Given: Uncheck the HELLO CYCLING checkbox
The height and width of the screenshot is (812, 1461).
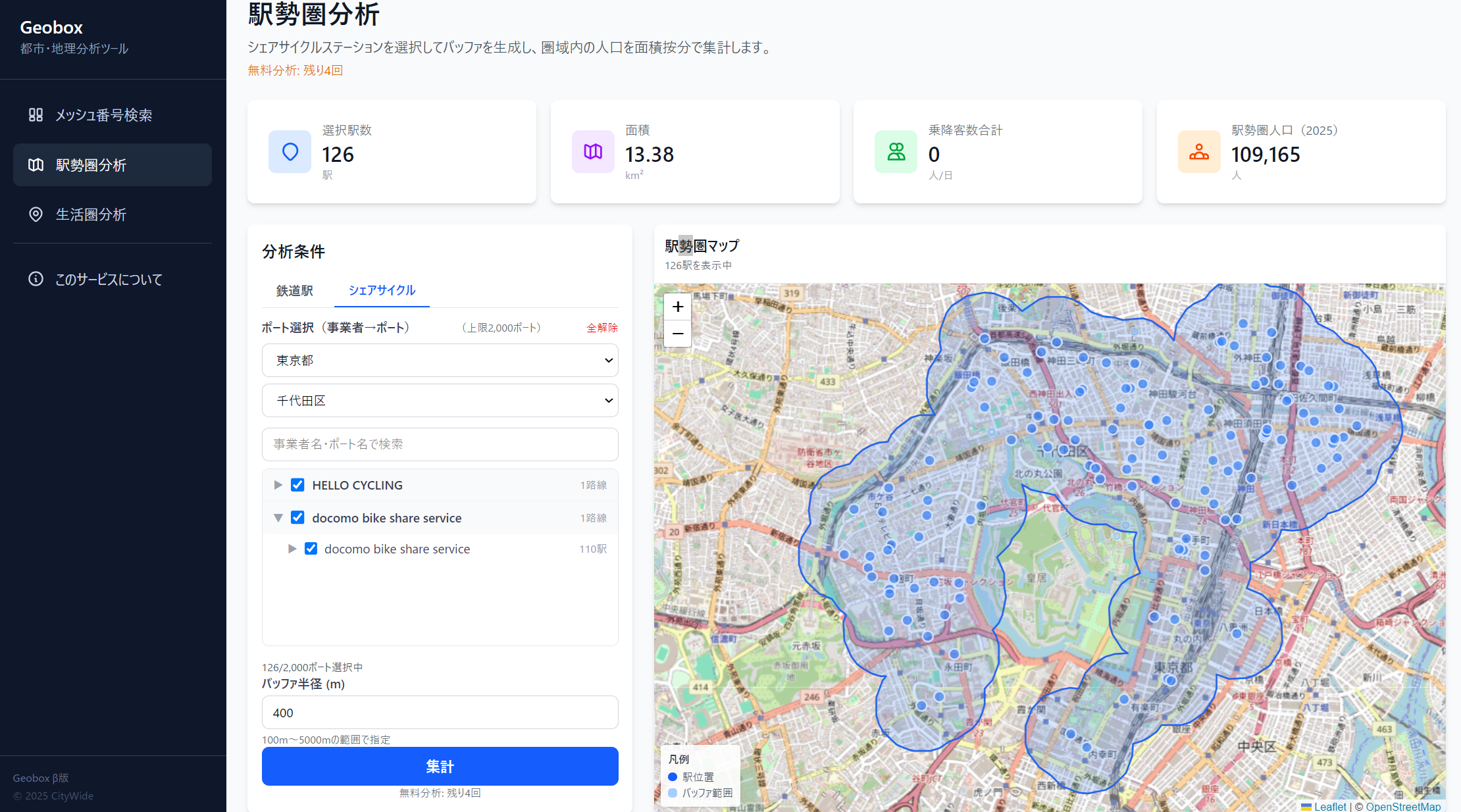Looking at the screenshot, I should (x=297, y=485).
